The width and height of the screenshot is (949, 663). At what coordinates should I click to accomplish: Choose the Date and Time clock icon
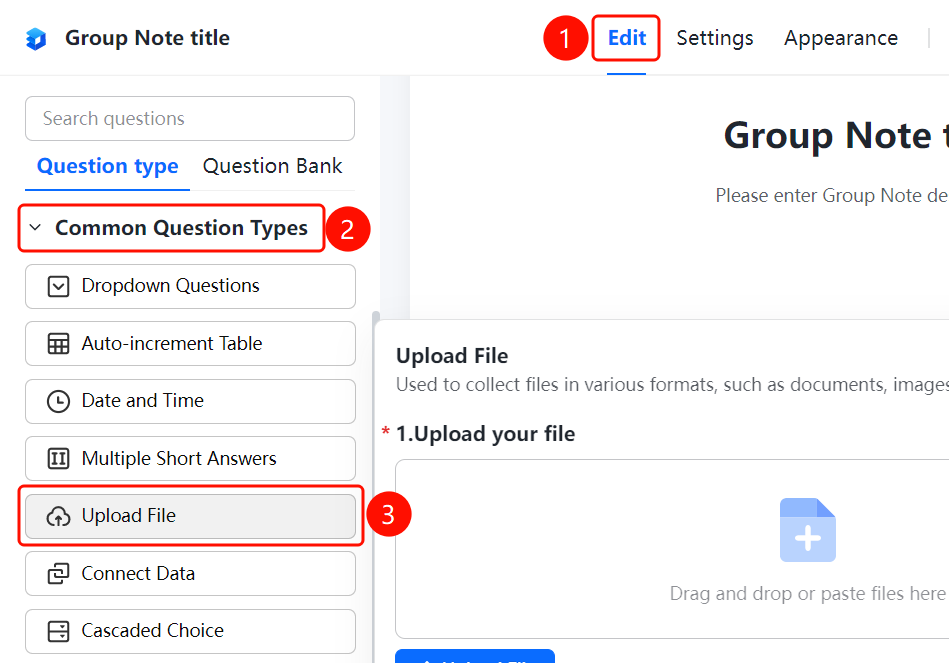coord(58,401)
